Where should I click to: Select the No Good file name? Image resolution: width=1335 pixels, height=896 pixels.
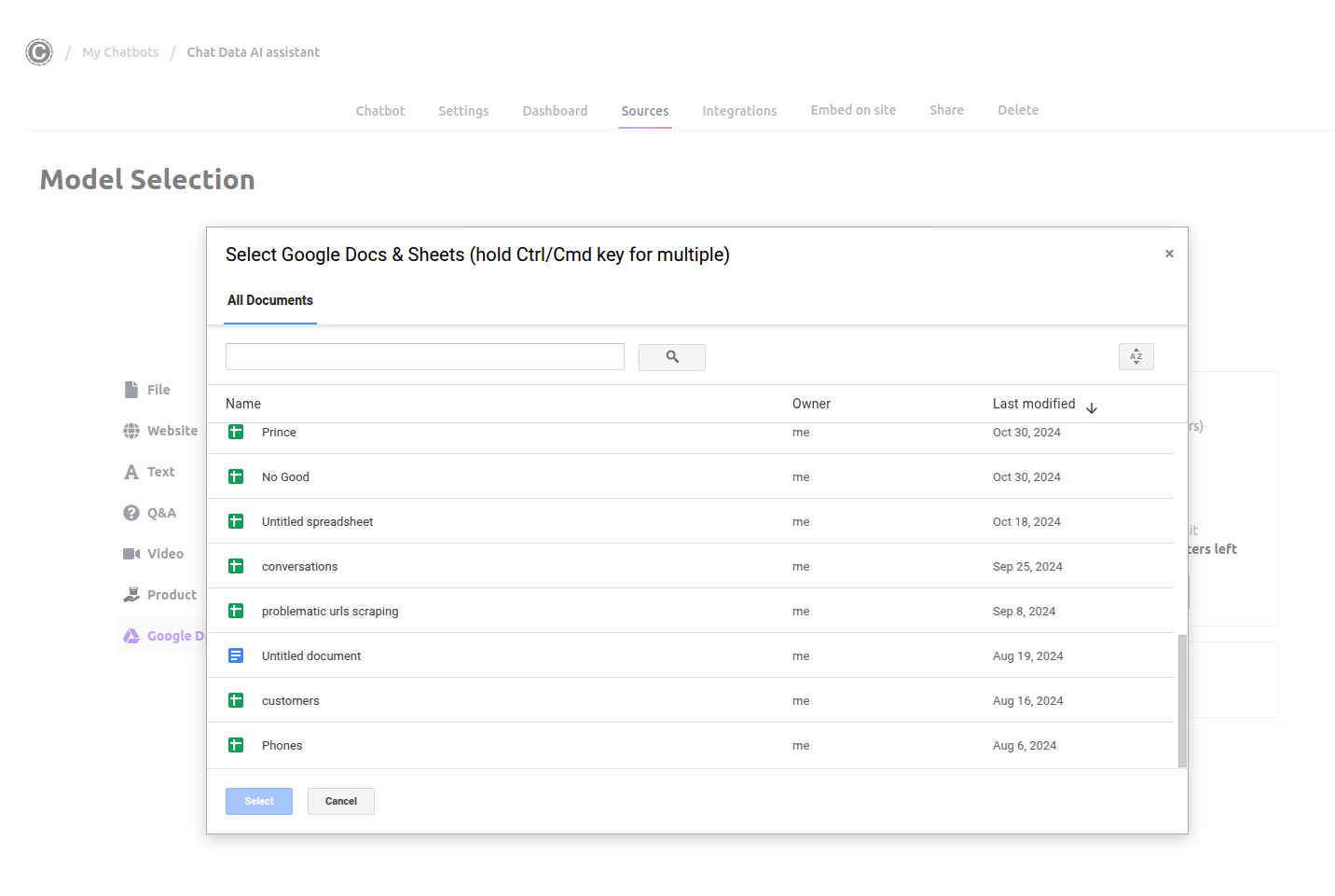(285, 477)
